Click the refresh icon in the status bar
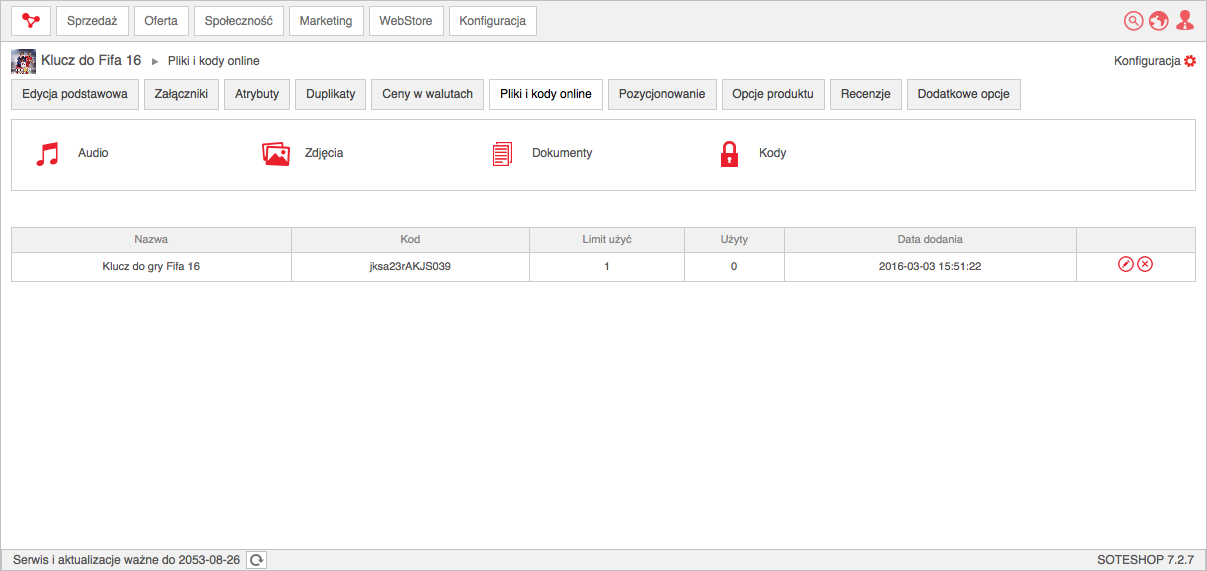Viewport: 1207px width, 571px height. 256,560
